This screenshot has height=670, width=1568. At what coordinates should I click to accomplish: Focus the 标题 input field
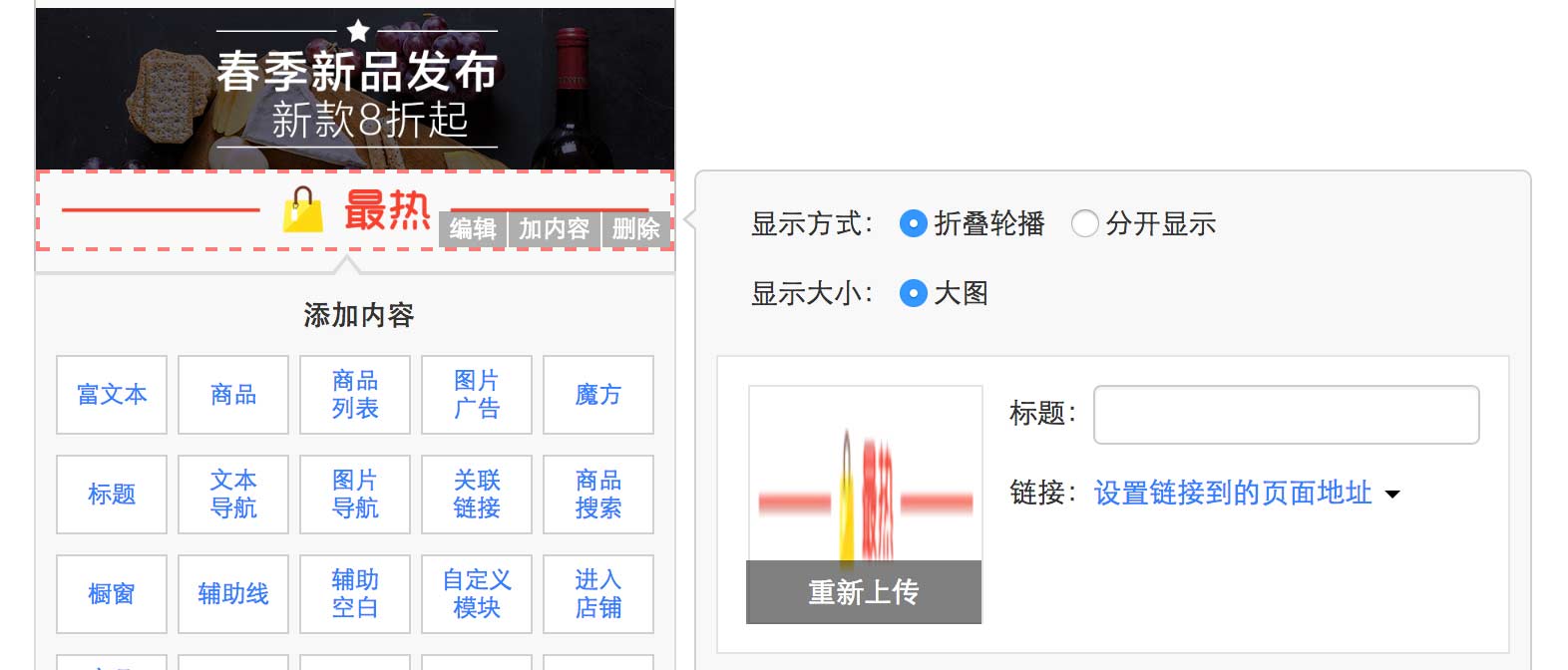point(1287,415)
